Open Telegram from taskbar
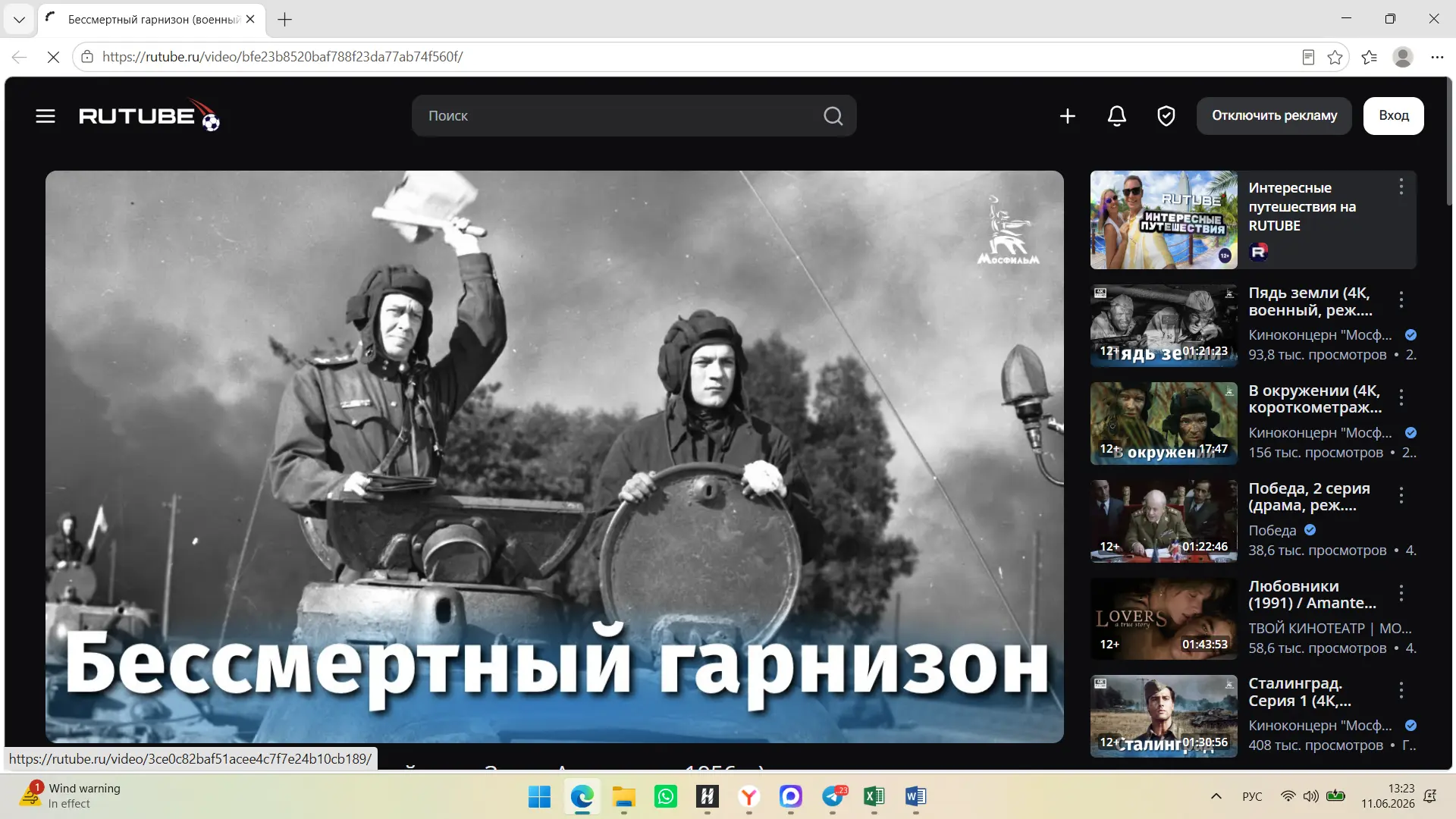The width and height of the screenshot is (1456, 819). click(833, 796)
